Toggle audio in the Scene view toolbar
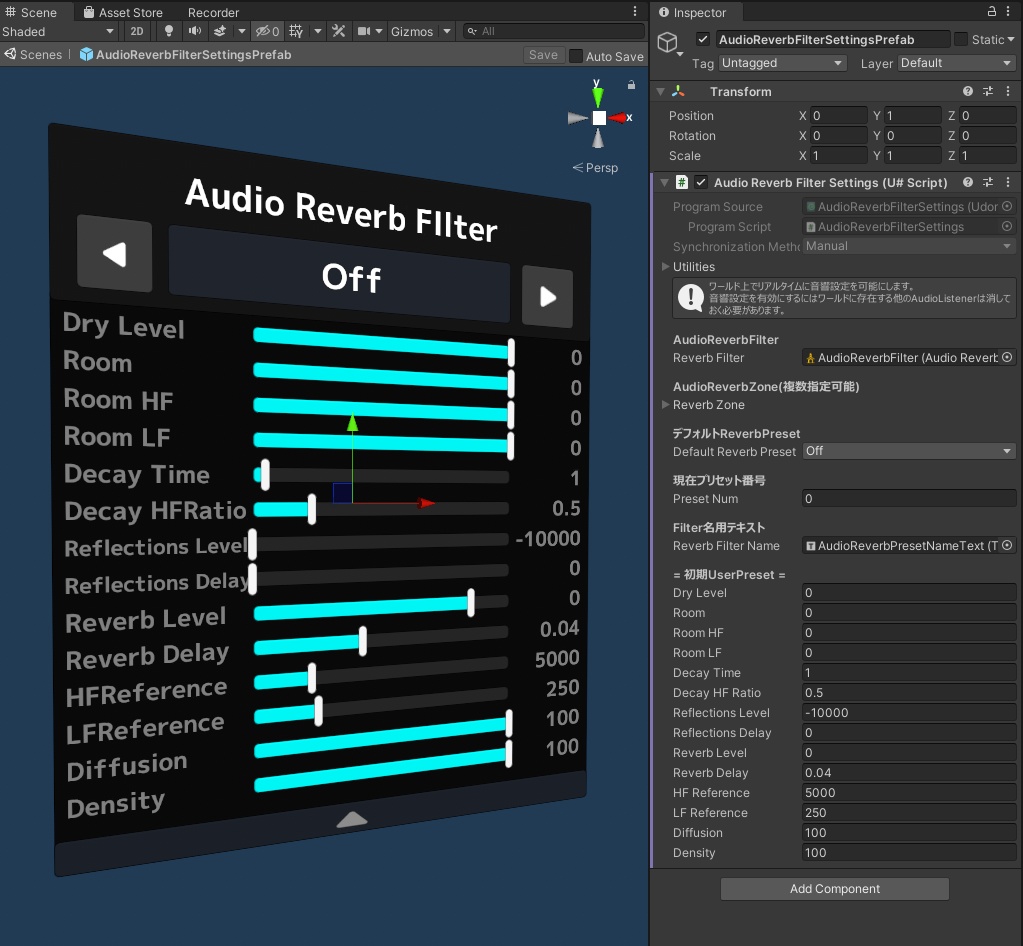 pyautogui.click(x=195, y=31)
